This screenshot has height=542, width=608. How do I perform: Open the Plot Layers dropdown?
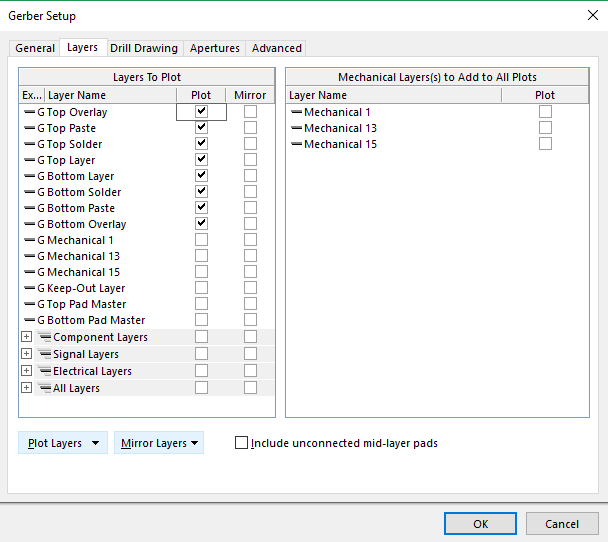click(63, 443)
